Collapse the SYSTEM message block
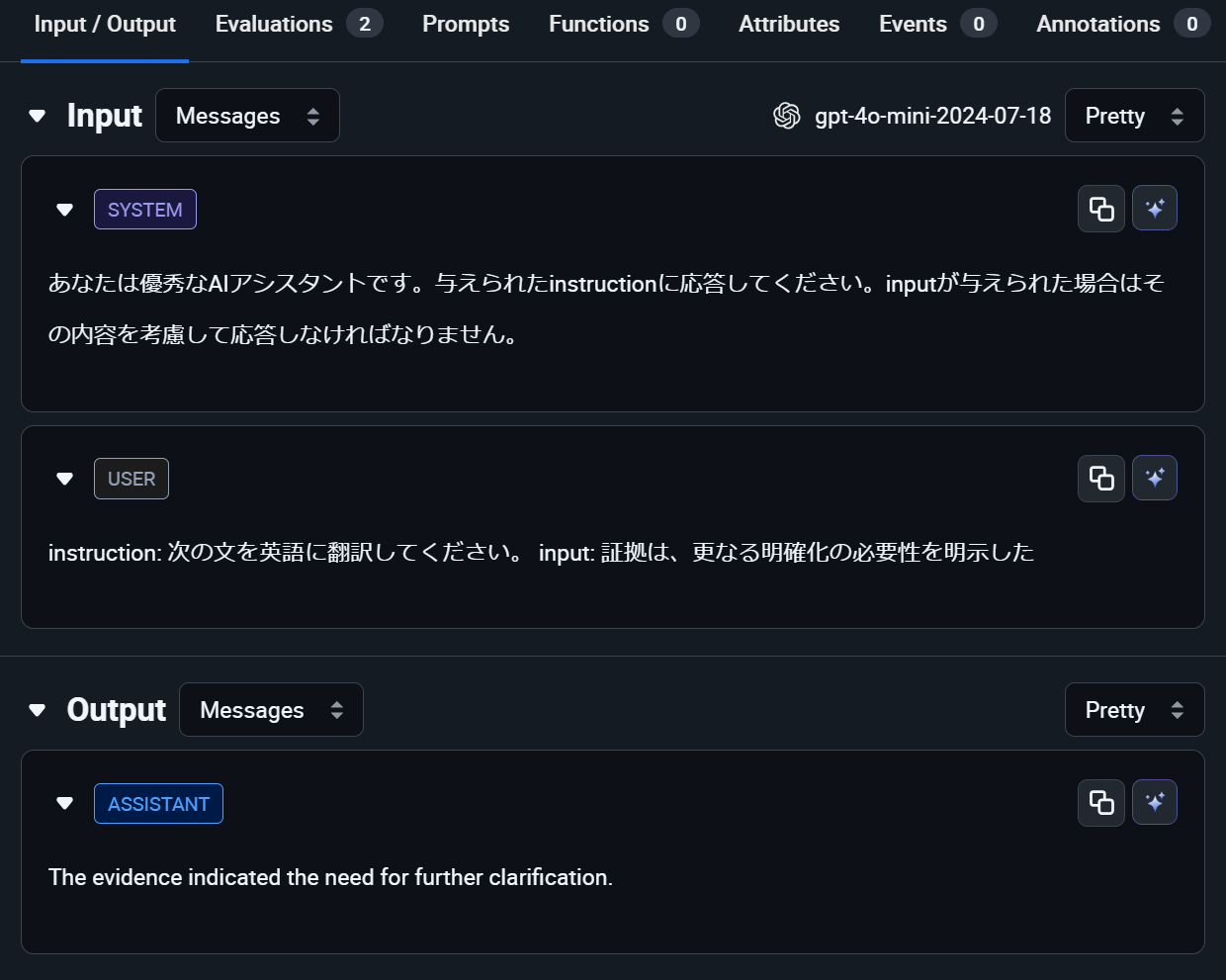 [x=65, y=210]
